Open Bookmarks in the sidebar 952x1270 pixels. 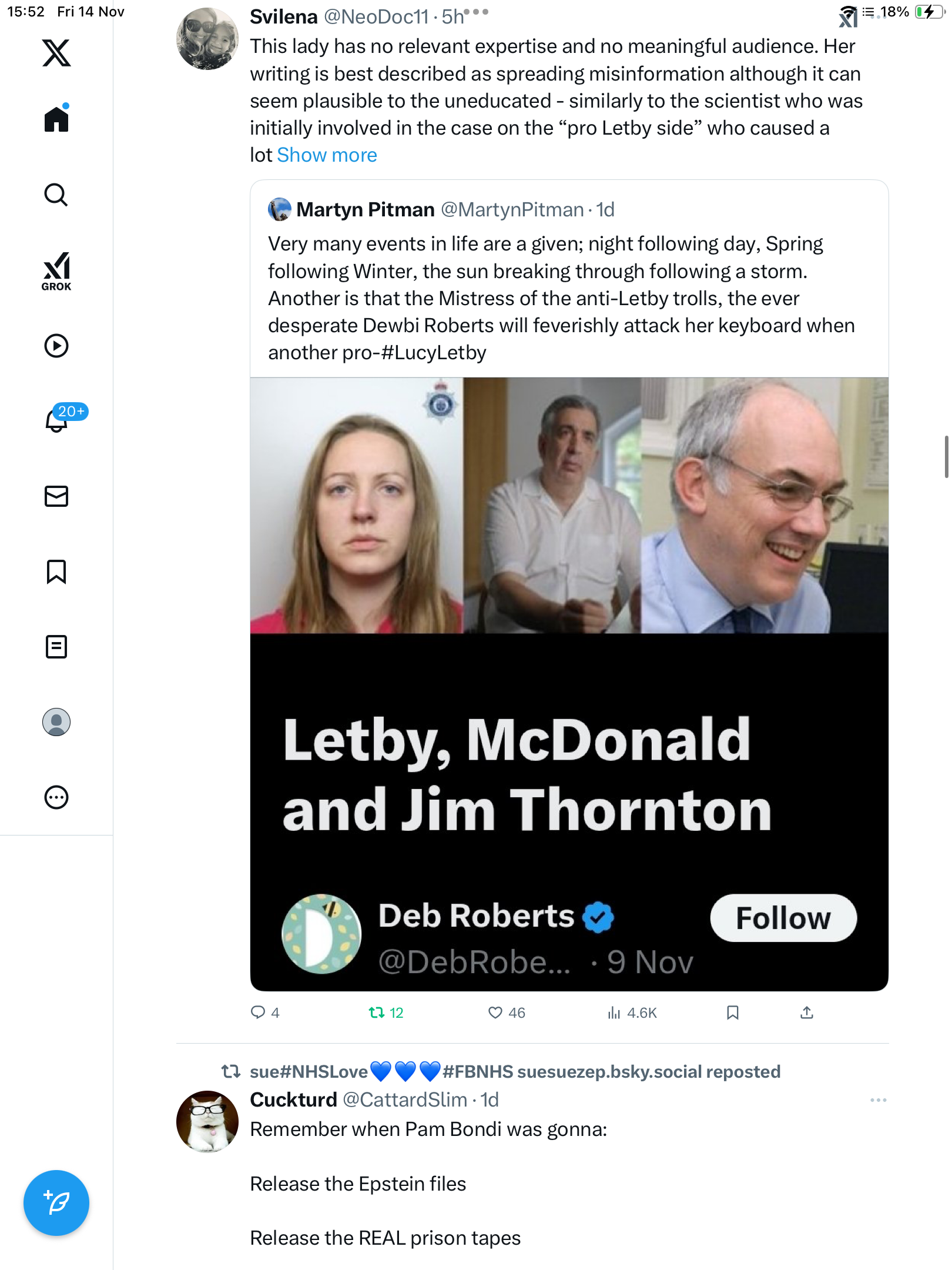56,571
